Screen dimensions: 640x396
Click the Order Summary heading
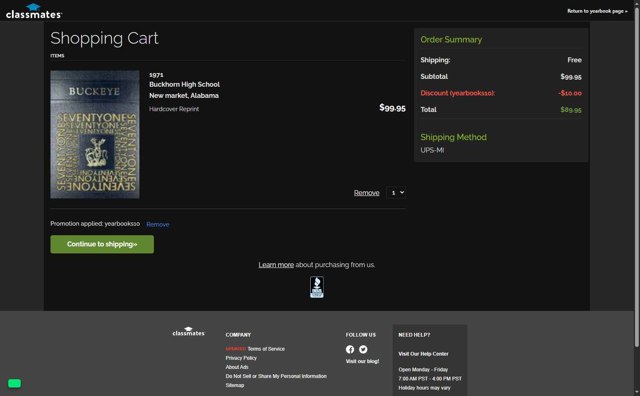451,40
